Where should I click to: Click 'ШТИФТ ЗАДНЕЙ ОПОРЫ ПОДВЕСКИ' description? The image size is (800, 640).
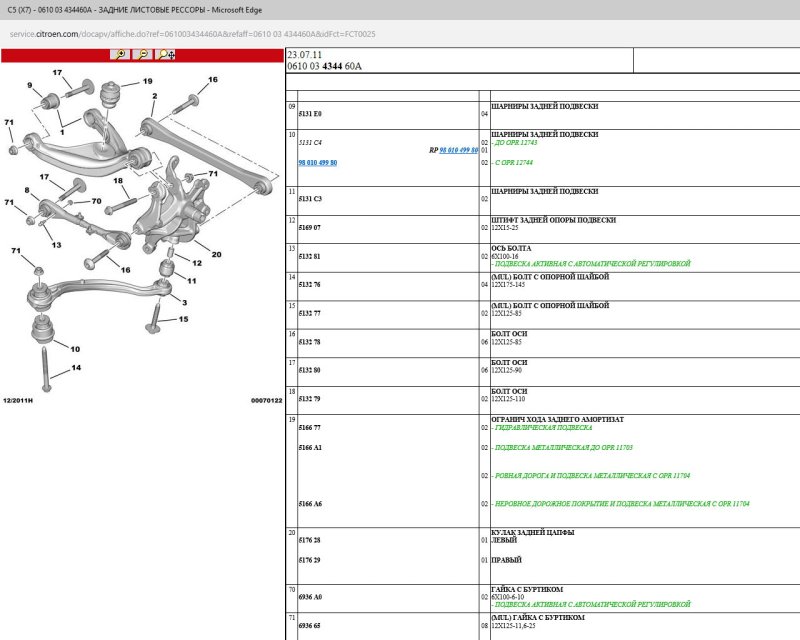click(554, 220)
